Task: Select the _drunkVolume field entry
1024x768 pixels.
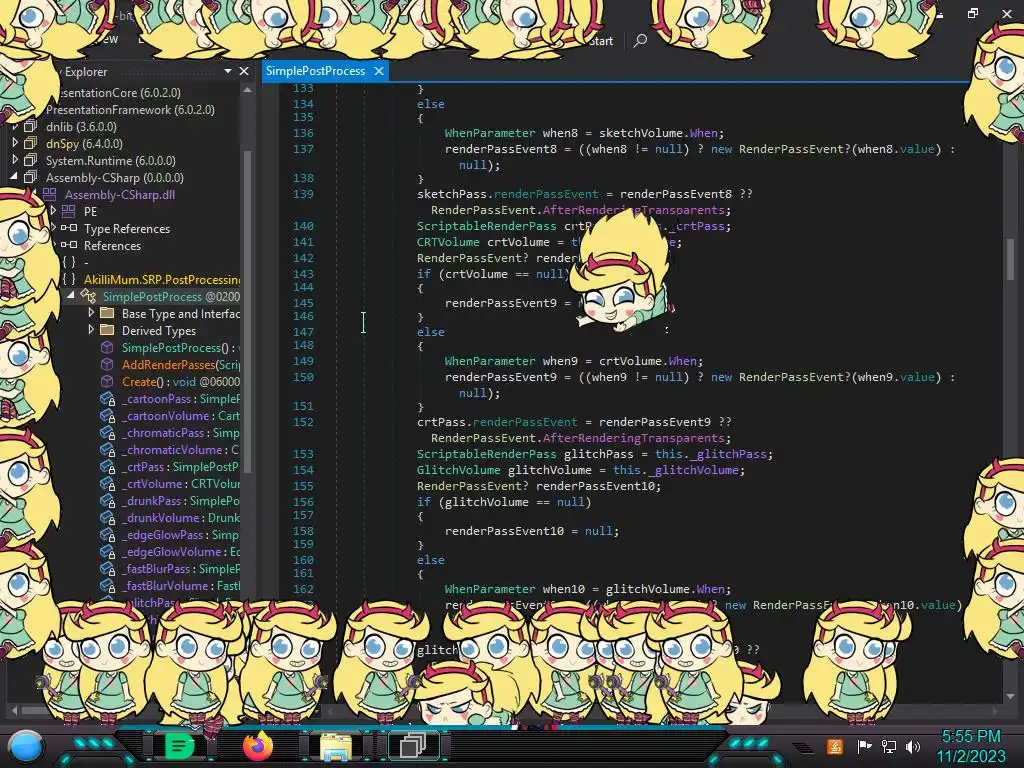Action: click(x=181, y=517)
